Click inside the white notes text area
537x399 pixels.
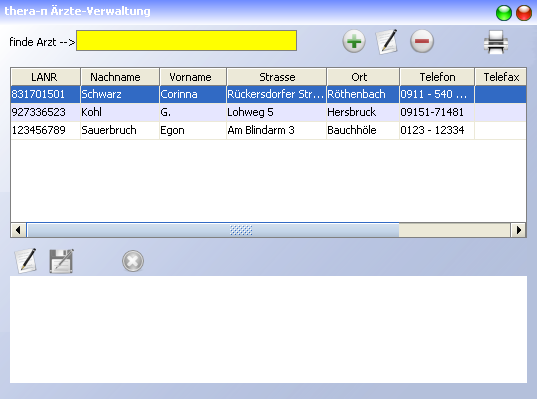pyautogui.click(x=268, y=329)
